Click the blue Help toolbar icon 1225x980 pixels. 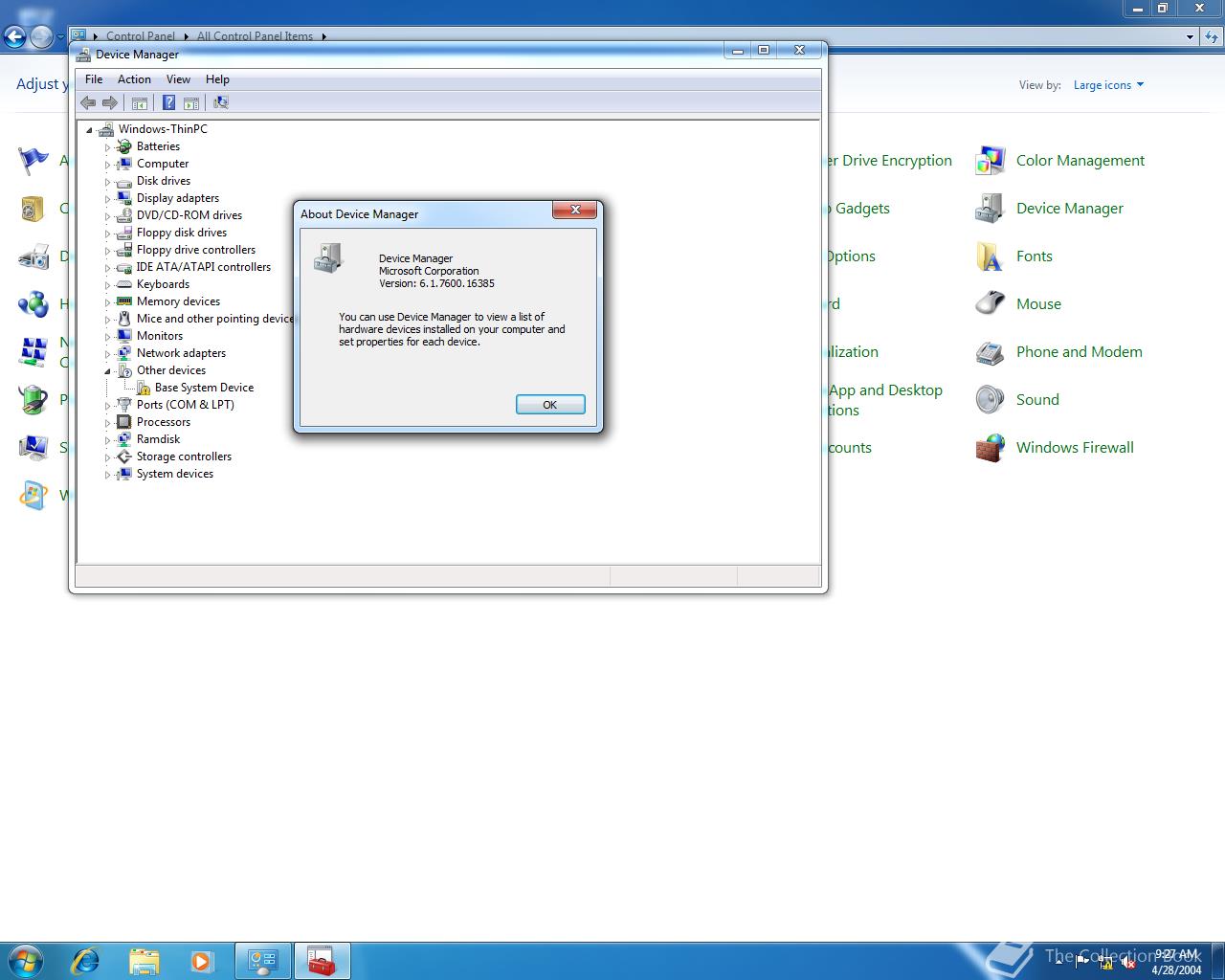(168, 102)
